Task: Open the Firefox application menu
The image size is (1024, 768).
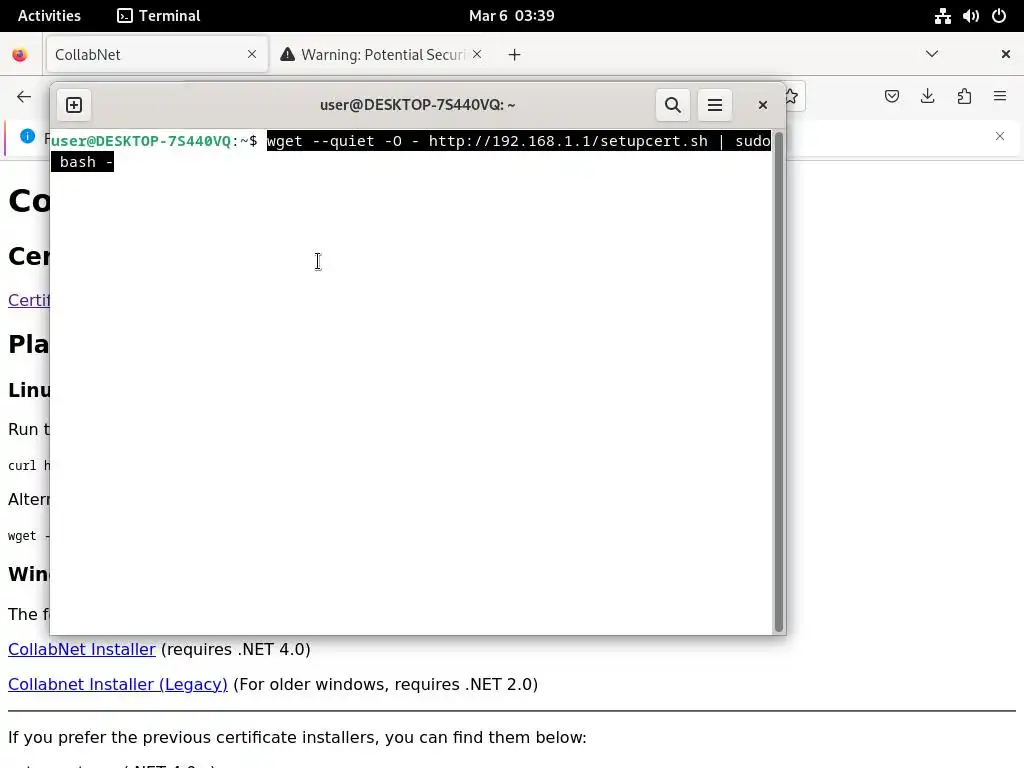Action: coord(1000,97)
